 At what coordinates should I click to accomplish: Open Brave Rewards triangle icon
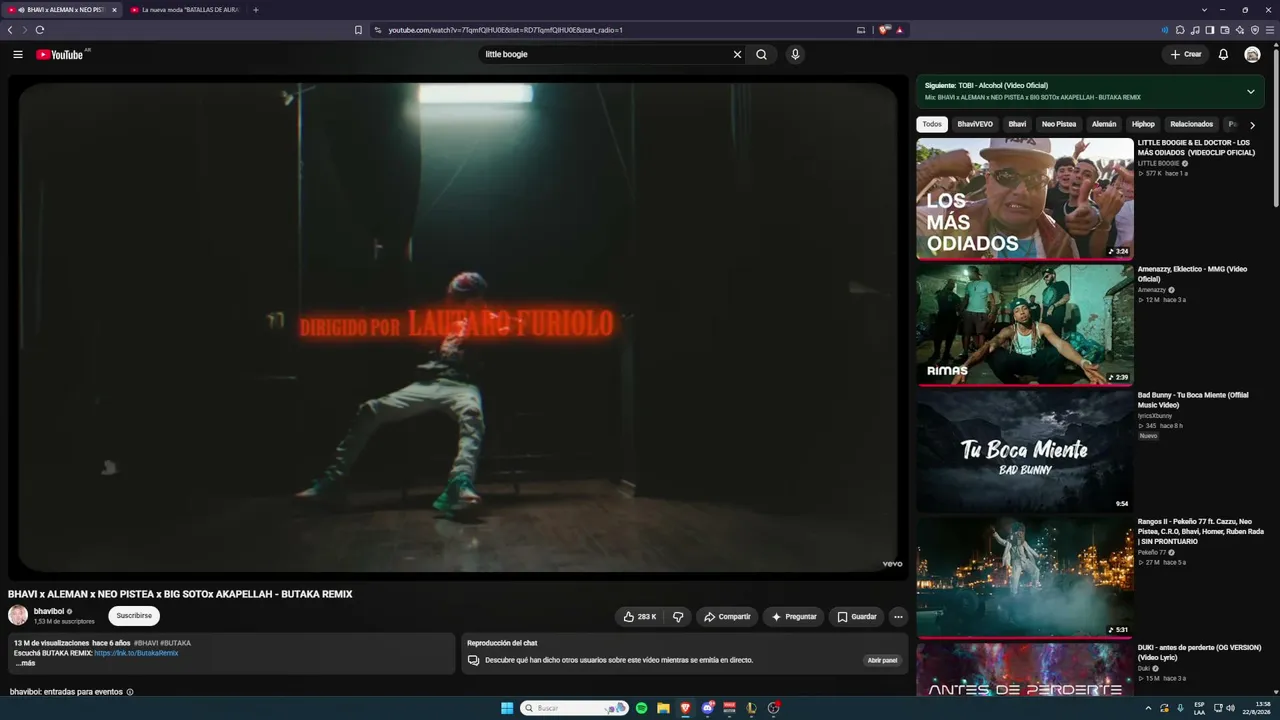click(899, 30)
